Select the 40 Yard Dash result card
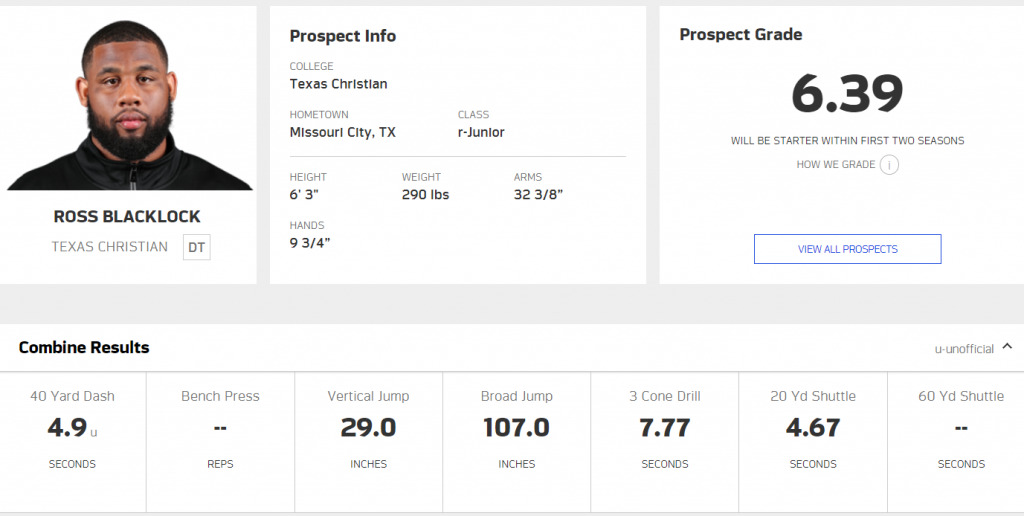This screenshot has height=516, width=1024. point(72,442)
